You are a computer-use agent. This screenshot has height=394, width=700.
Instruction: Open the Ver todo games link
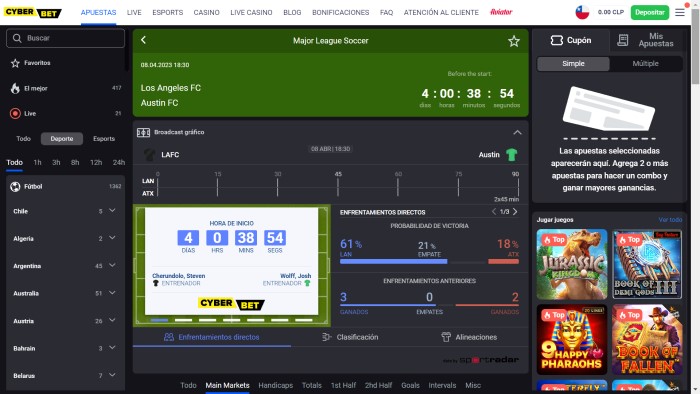pos(670,220)
